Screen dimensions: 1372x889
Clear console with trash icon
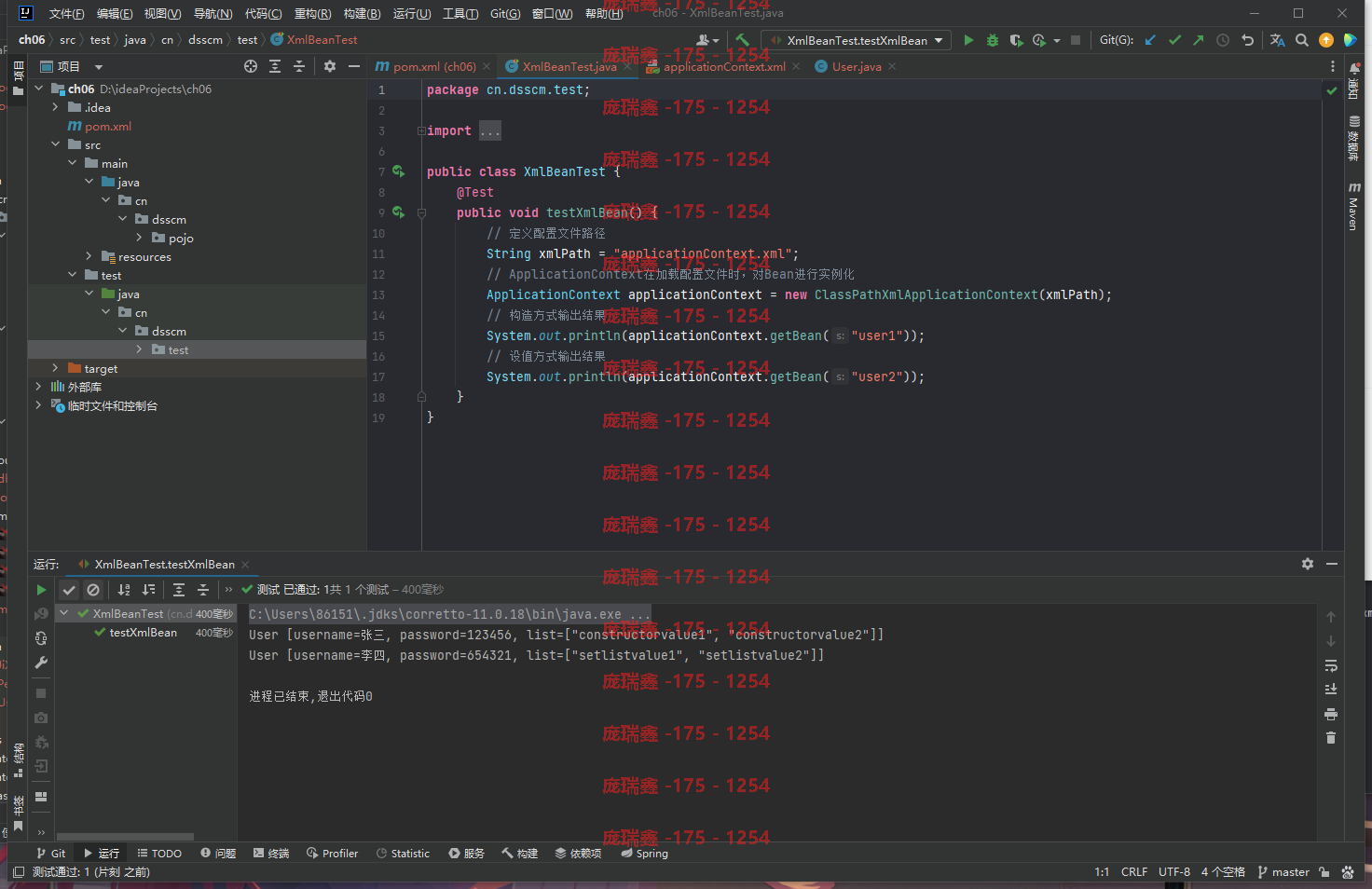1331,738
